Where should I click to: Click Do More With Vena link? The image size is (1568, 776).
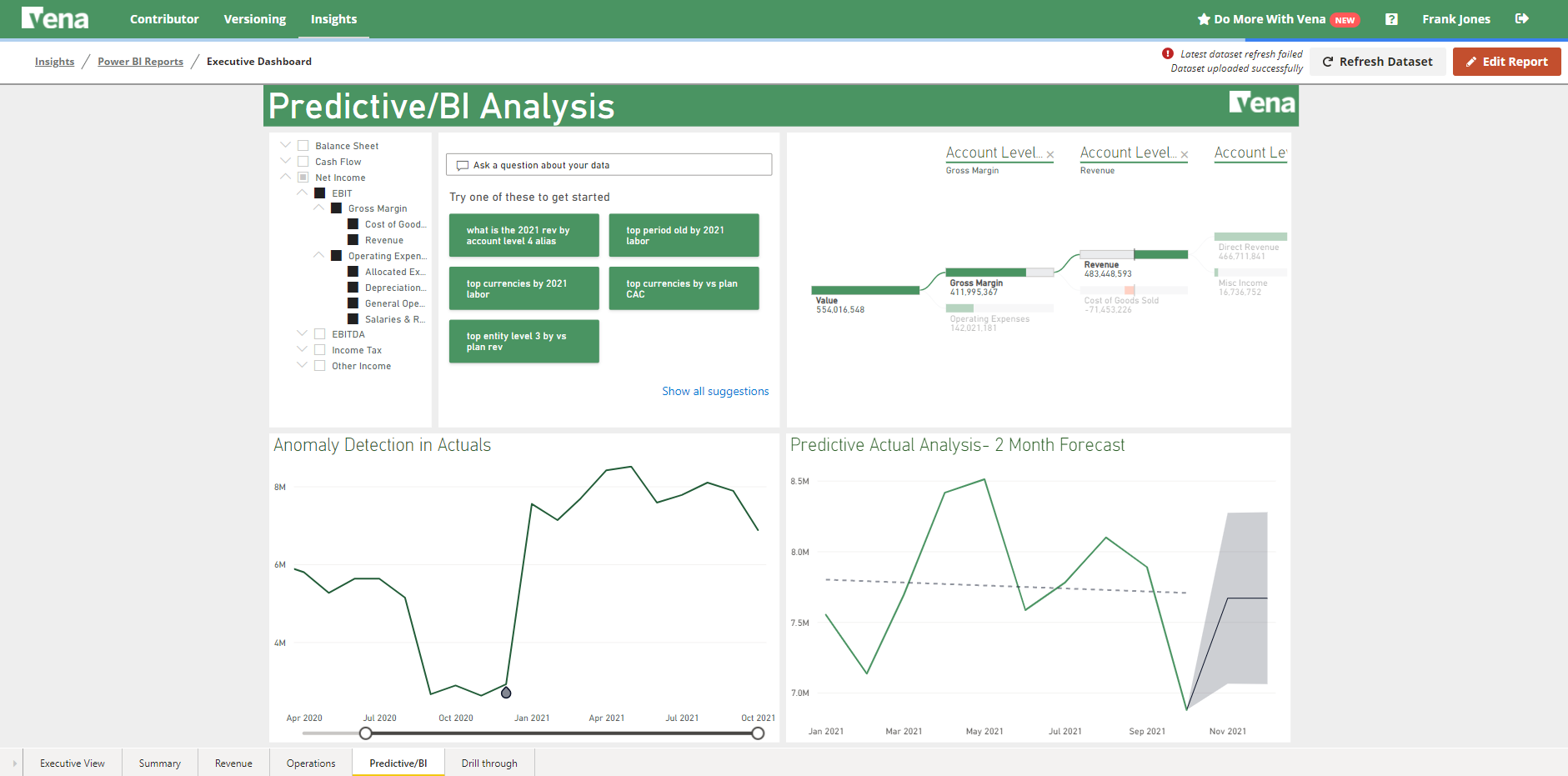coord(1270,19)
